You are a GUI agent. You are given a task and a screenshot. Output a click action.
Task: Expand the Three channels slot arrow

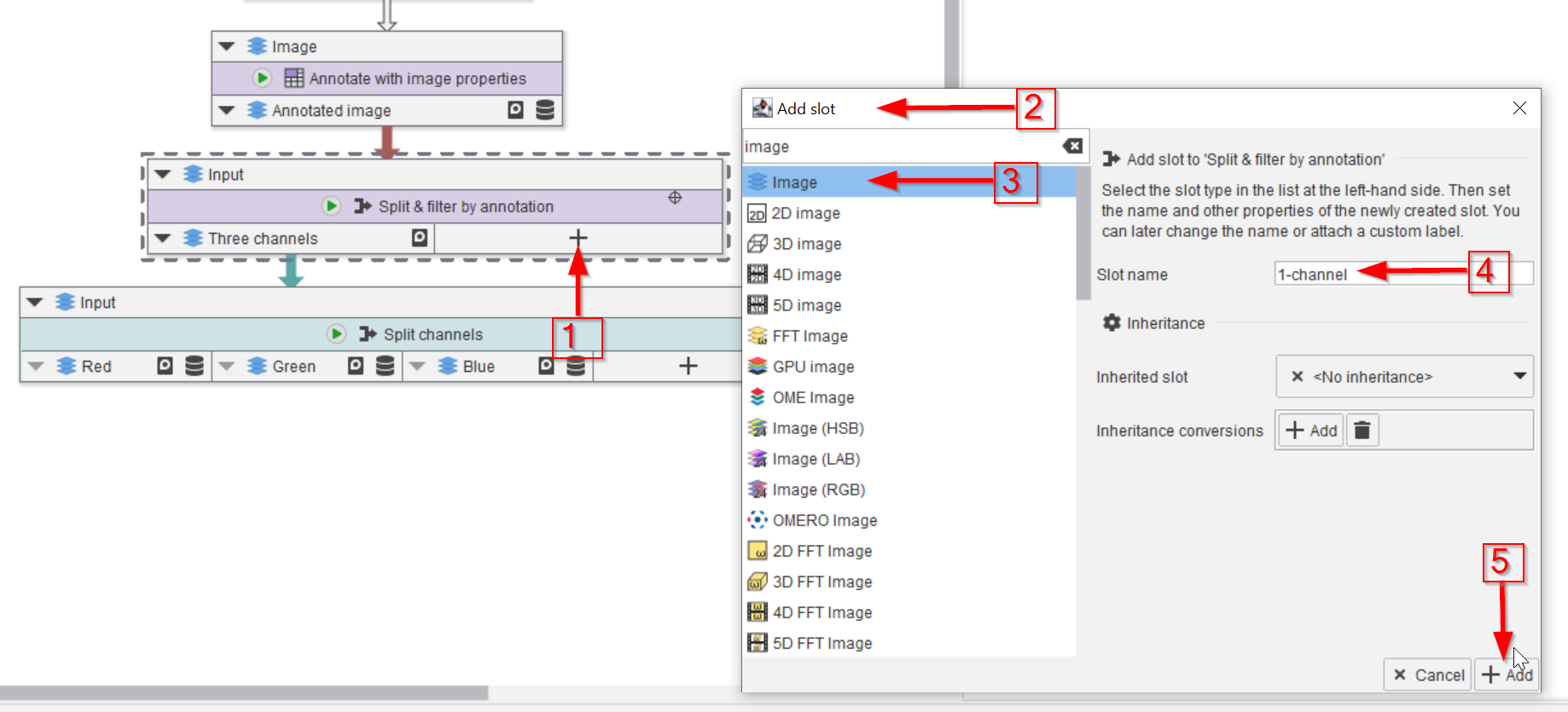(164, 239)
